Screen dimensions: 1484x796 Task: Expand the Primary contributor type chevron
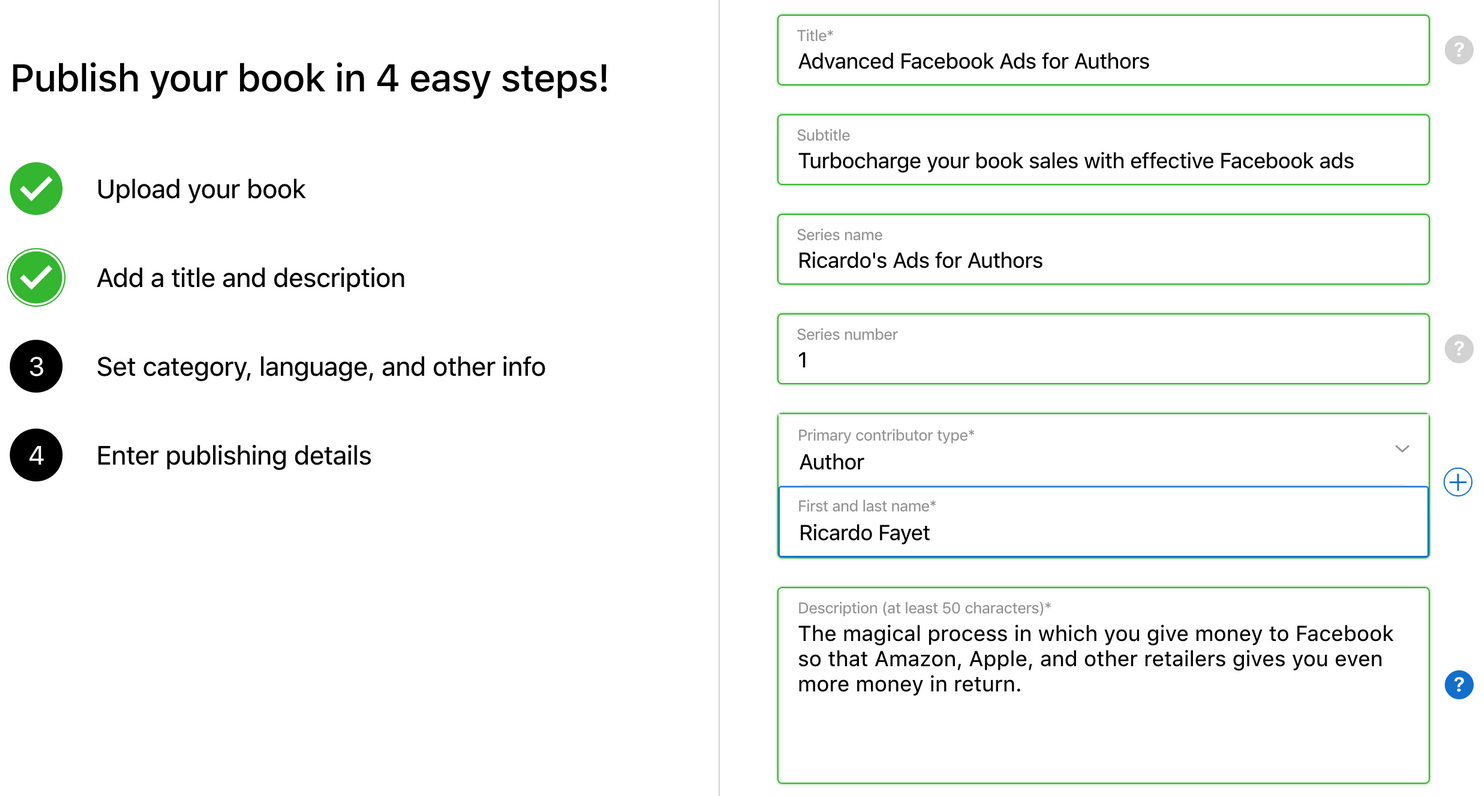[x=1402, y=449]
